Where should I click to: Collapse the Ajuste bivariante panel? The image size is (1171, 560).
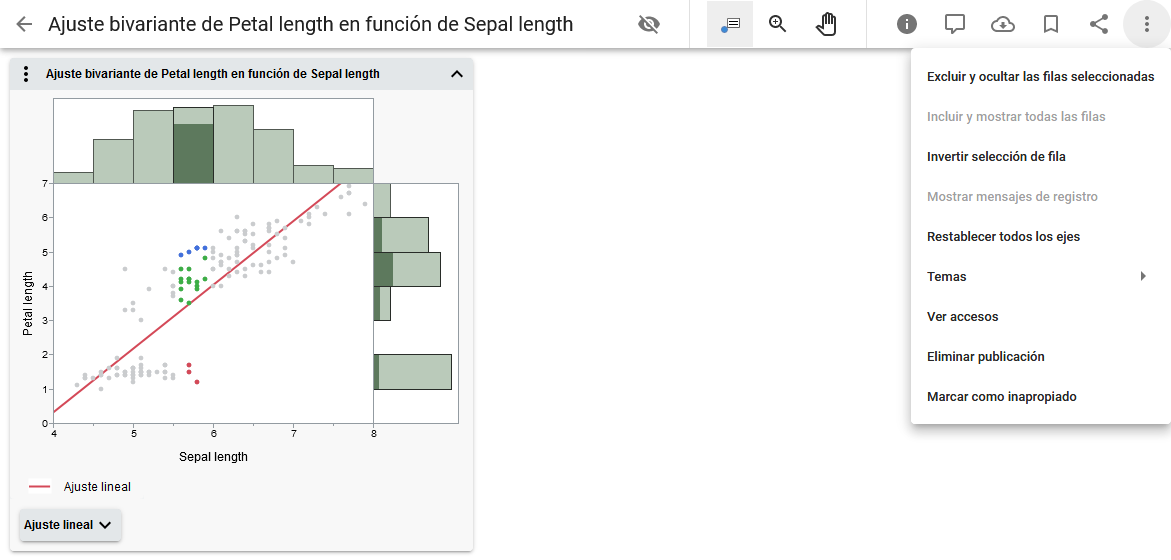coord(457,74)
